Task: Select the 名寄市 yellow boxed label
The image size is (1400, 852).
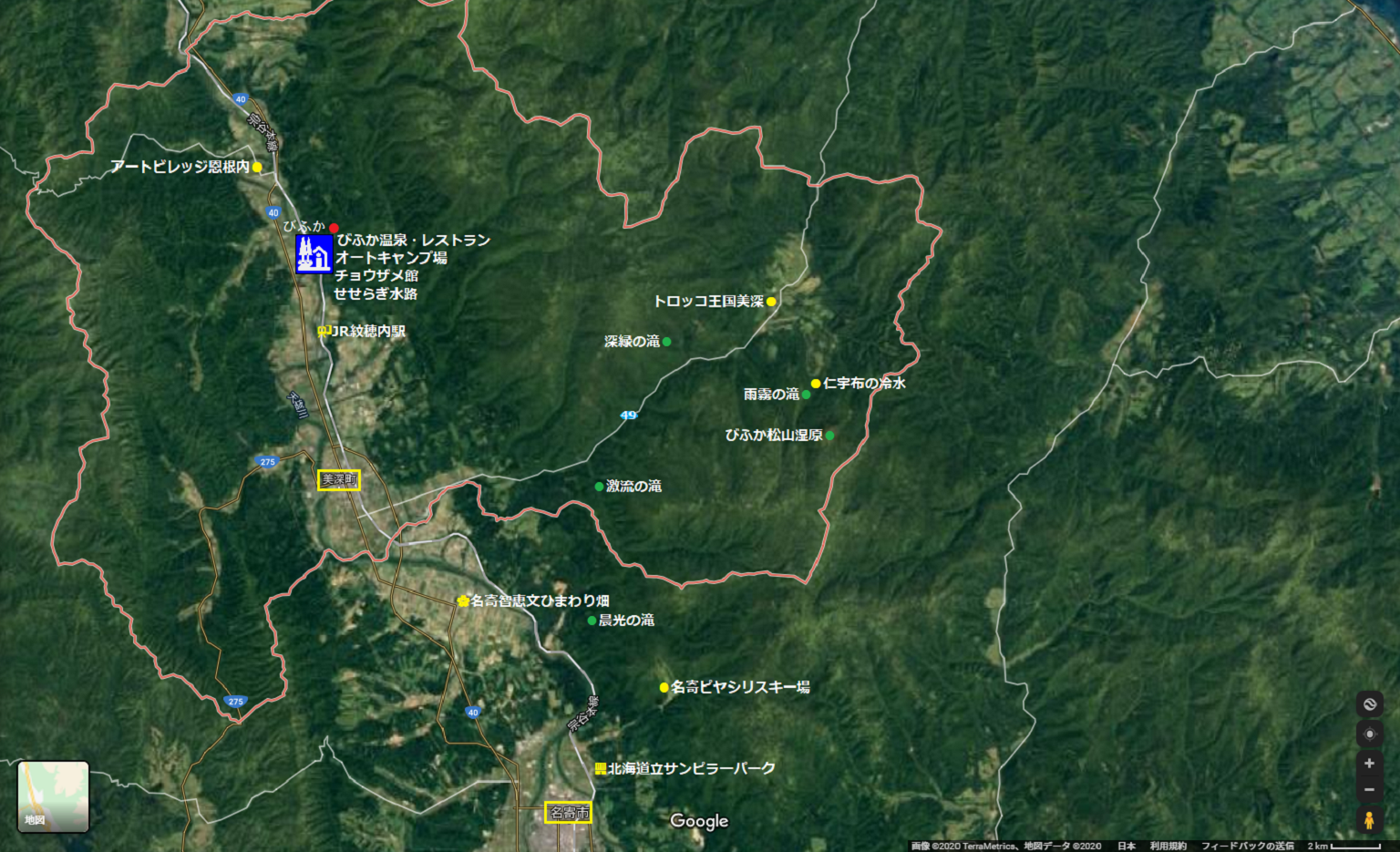Action: pos(569,813)
